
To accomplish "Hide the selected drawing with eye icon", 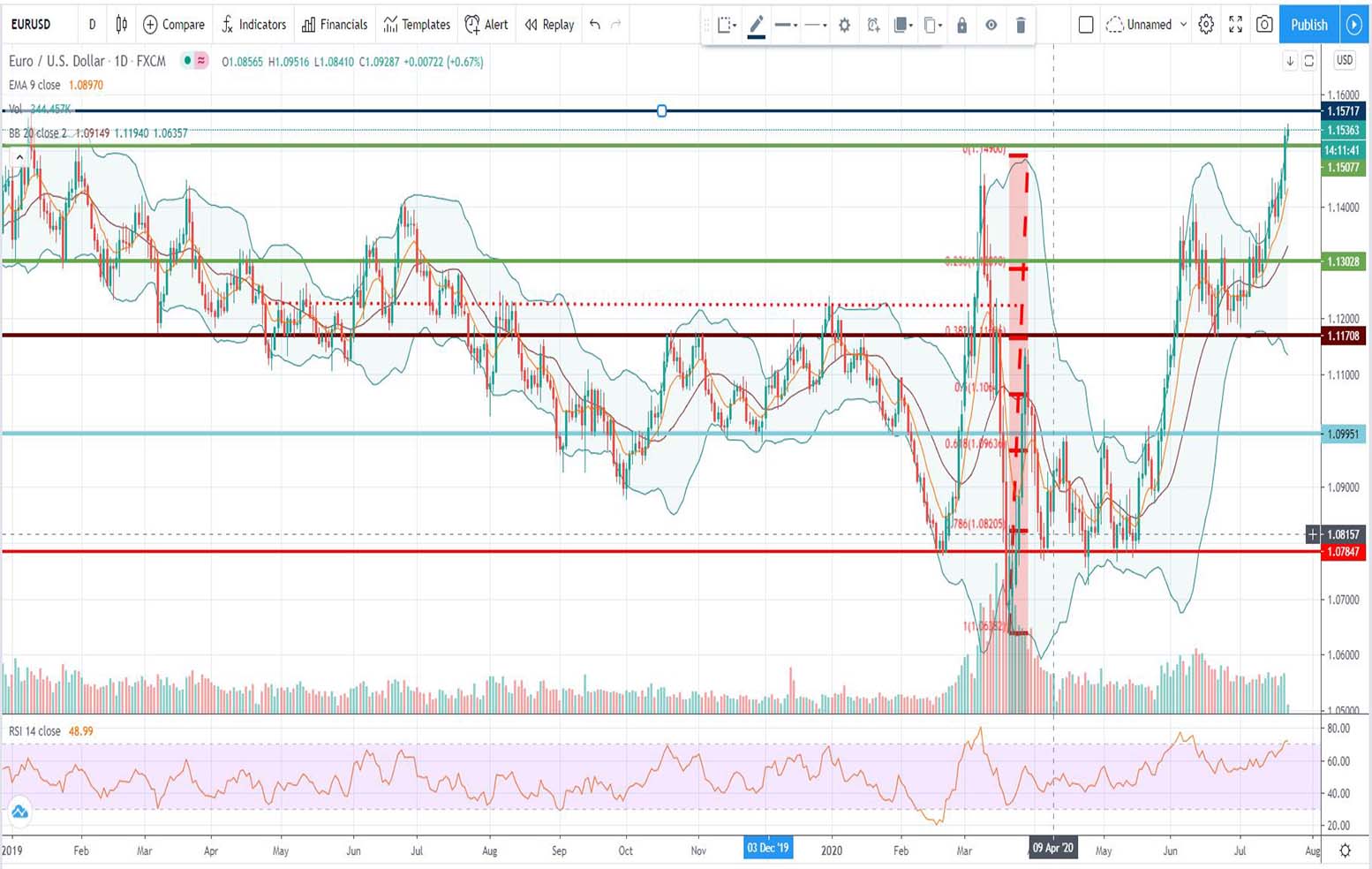I will pos(991,26).
